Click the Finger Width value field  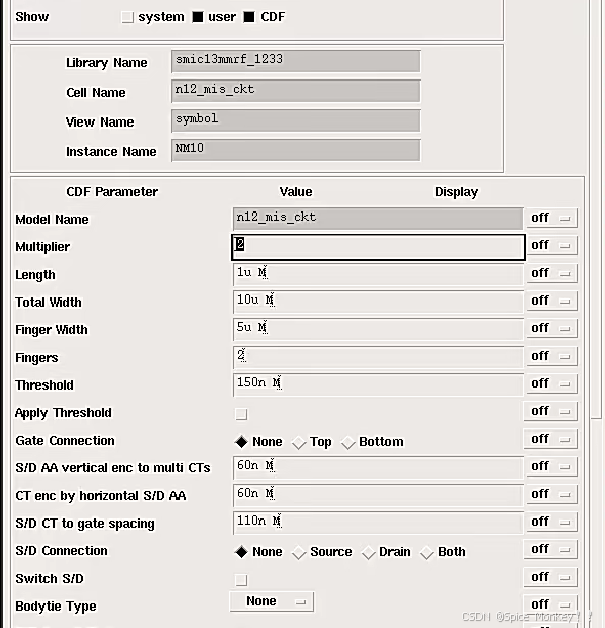(378, 329)
